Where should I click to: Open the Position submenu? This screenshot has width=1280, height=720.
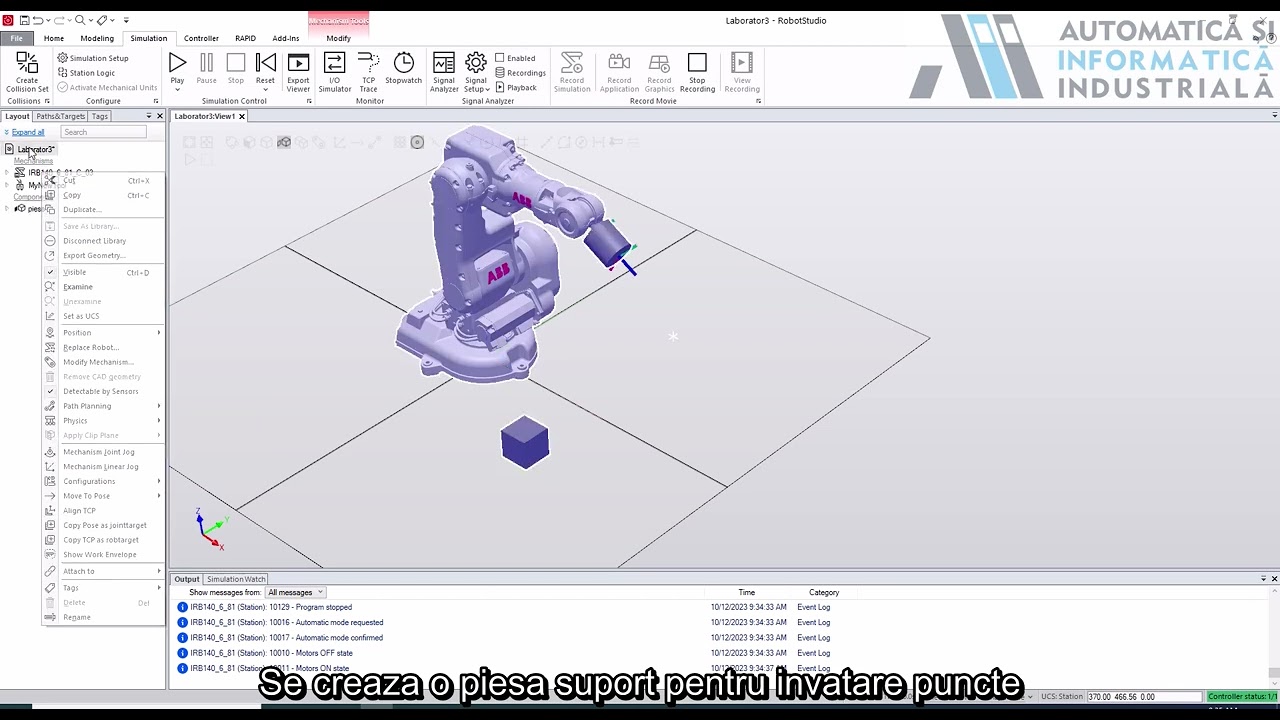point(77,333)
